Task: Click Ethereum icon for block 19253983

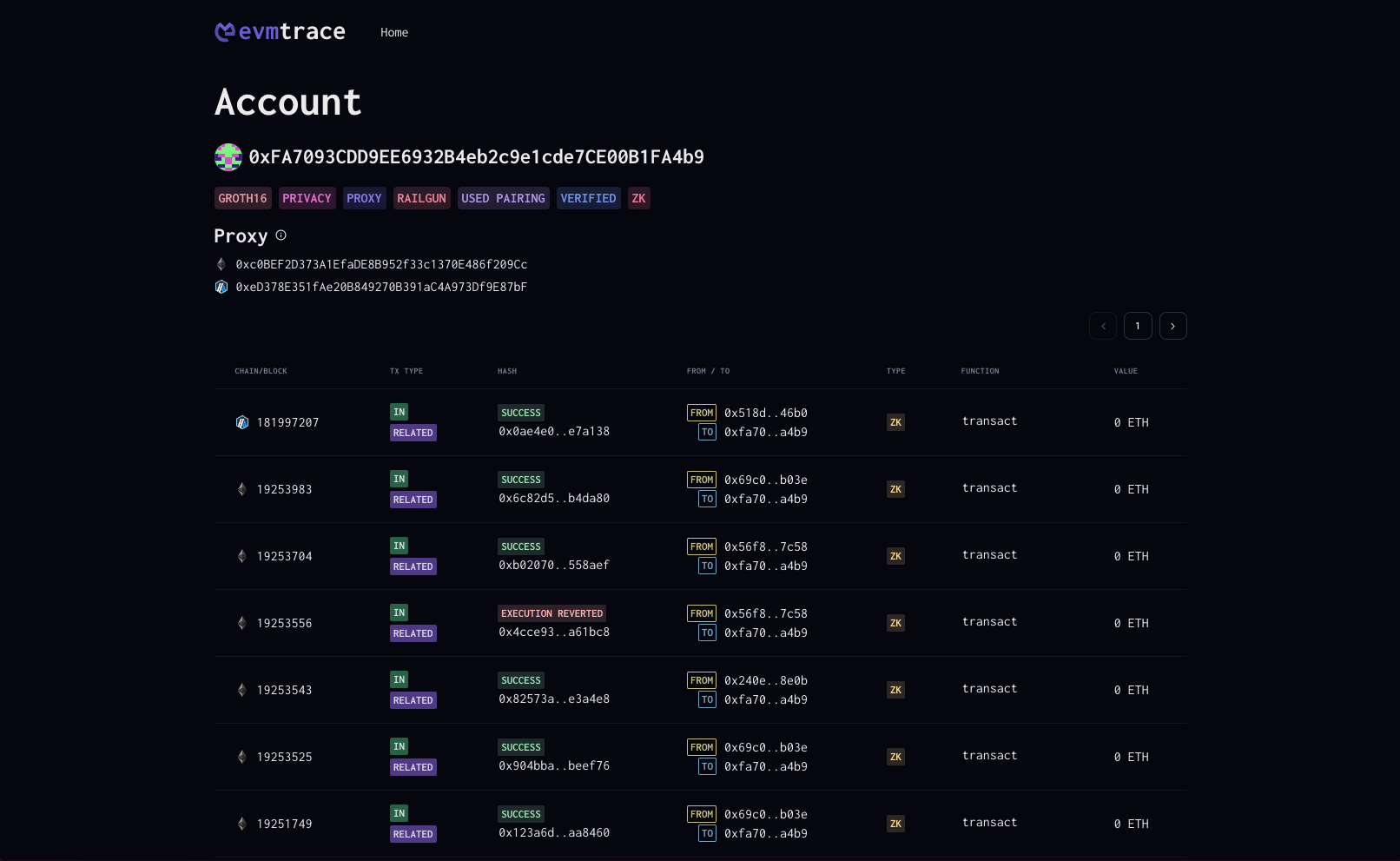Action: coord(242,489)
